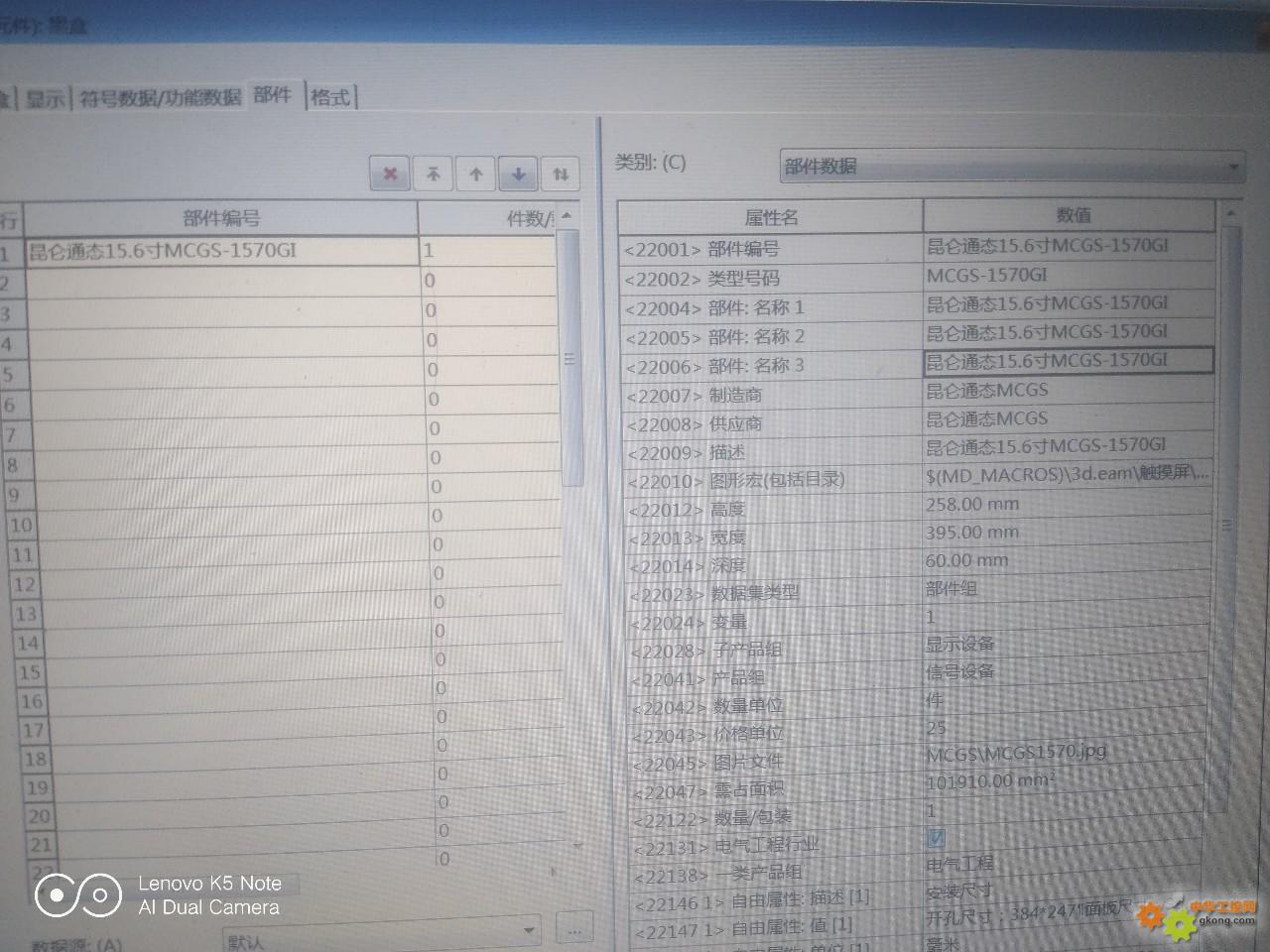The image size is (1270, 952).
Task: Select <22138> 一类产品组 property
Action: 779,875
